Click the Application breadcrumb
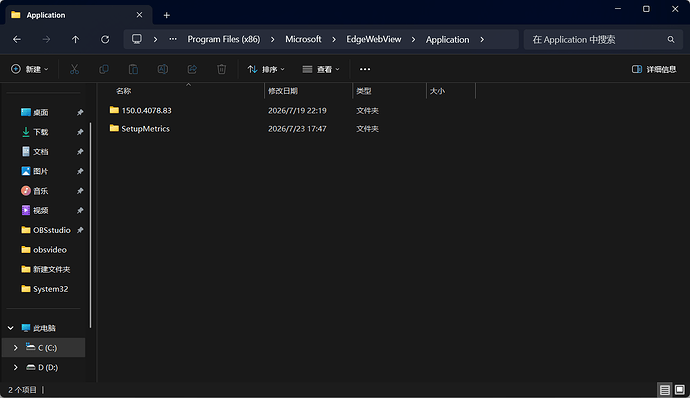The height and width of the screenshot is (398, 690). pos(448,40)
